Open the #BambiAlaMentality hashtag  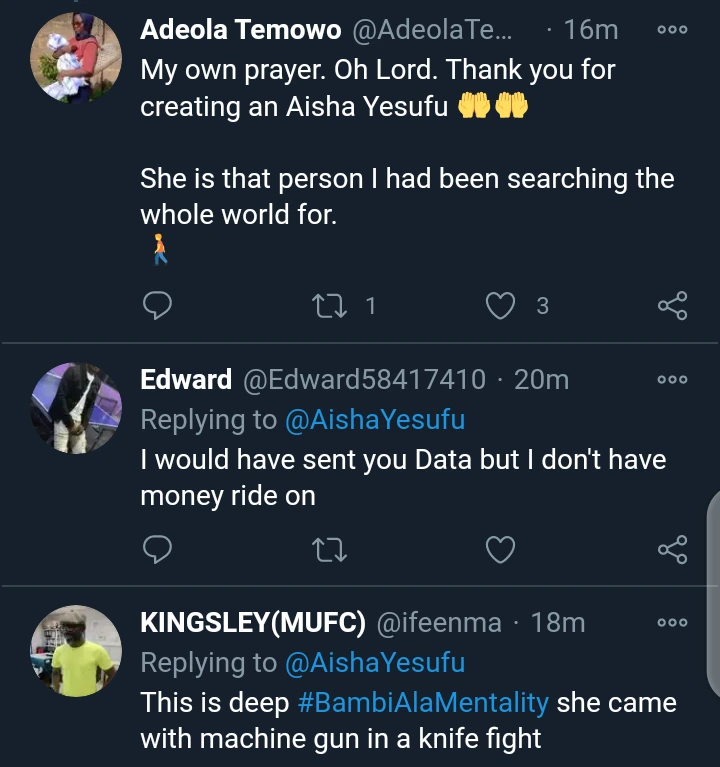coord(423,703)
